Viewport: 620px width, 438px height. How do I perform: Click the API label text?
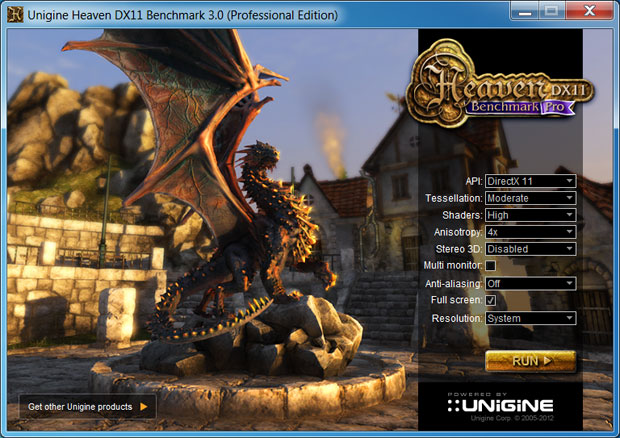(474, 181)
